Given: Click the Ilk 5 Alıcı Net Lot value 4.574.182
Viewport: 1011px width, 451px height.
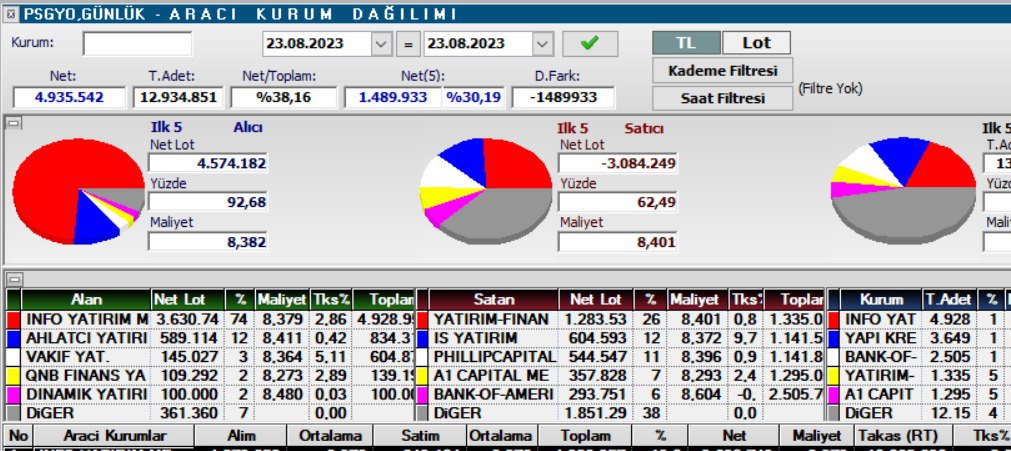Looking at the screenshot, I should pyautogui.click(x=208, y=163).
